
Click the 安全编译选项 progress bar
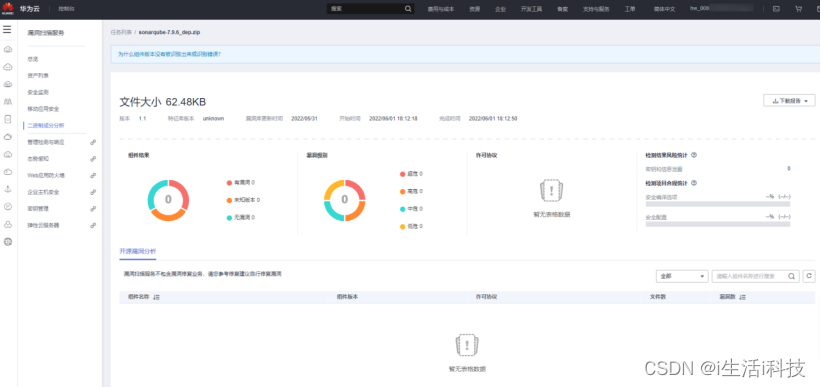[x=718, y=204]
